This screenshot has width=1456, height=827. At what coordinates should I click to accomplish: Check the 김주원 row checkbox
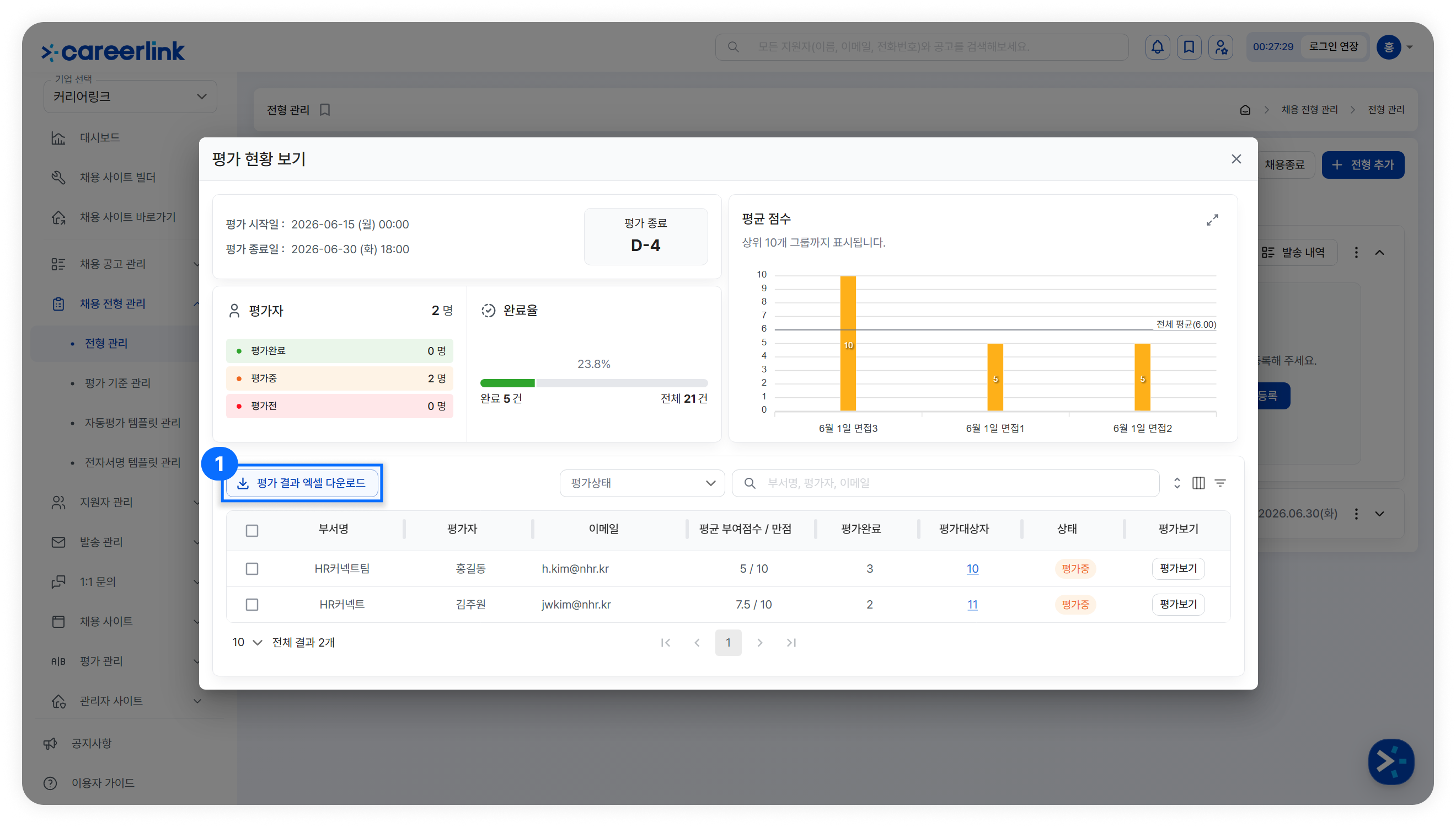pyautogui.click(x=252, y=604)
